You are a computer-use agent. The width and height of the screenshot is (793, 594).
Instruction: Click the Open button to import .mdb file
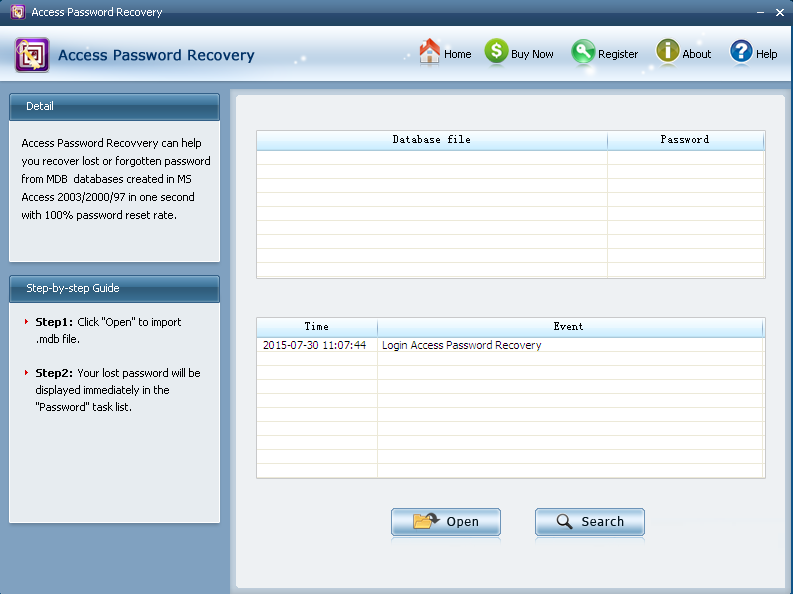[446, 522]
